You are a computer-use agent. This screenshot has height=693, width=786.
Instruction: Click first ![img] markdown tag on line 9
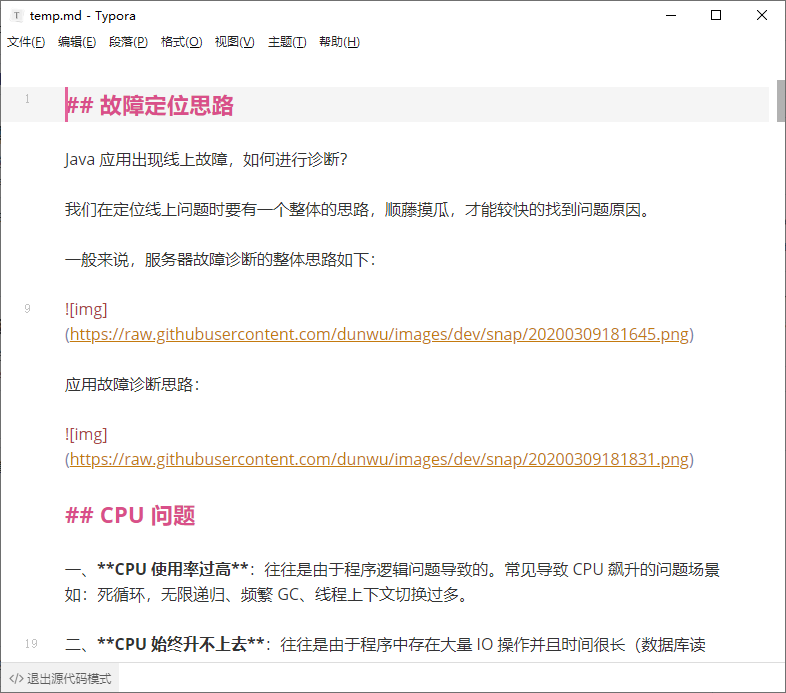click(86, 309)
